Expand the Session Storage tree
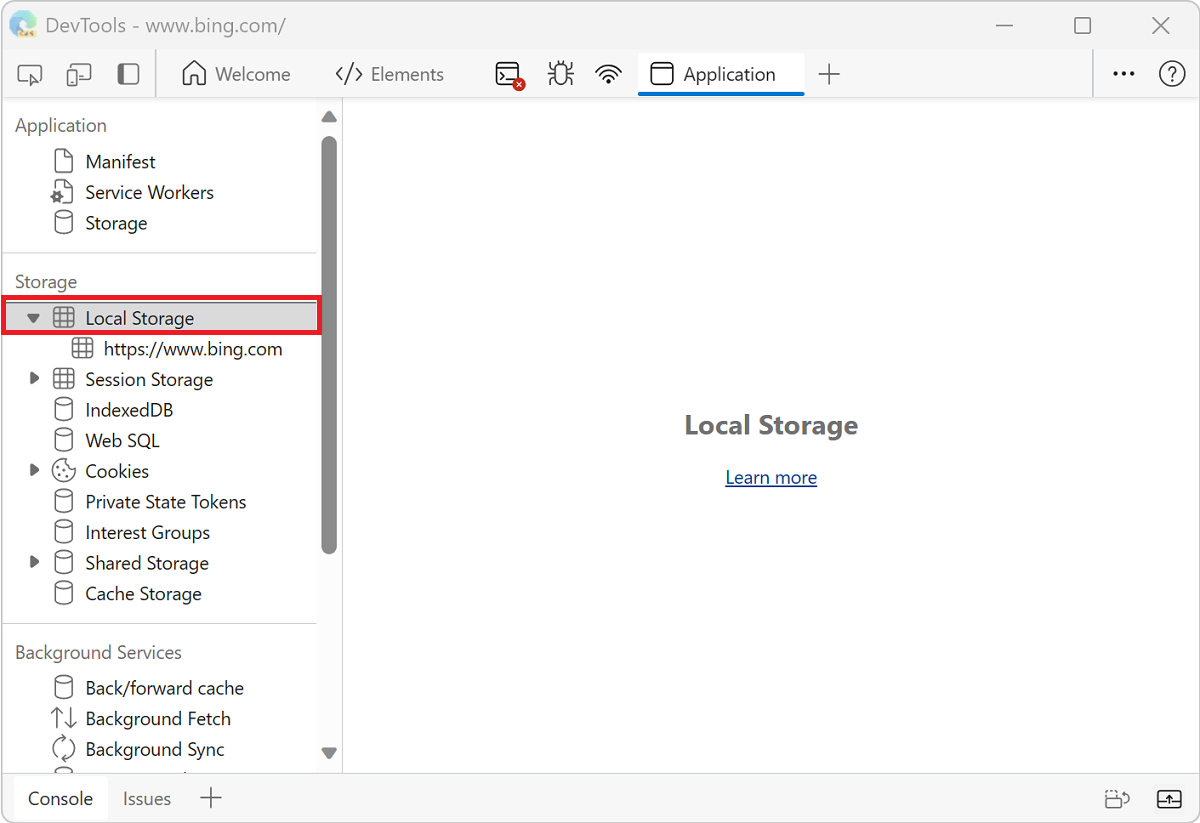The width and height of the screenshot is (1200, 823). tap(34, 378)
